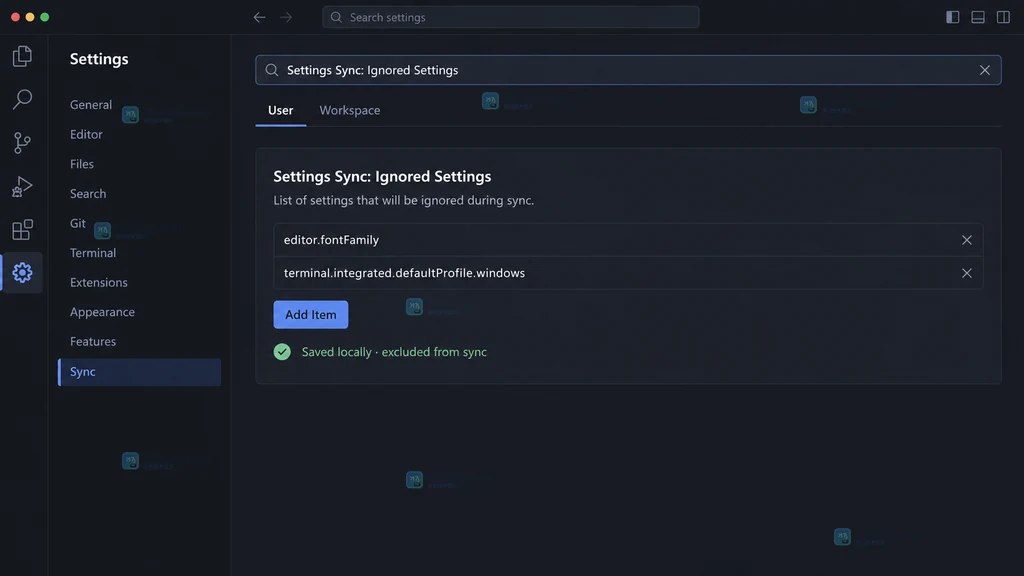Image resolution: width=1024 pixels, height=576 pixels.
Task: Select the terminal.integrated.defaultProfile.windows entry text
Action: [404, 273]
